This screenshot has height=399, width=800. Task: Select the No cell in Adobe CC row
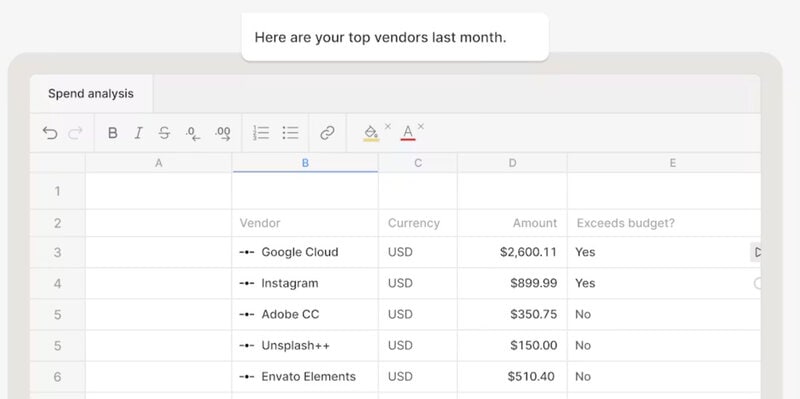664,314
